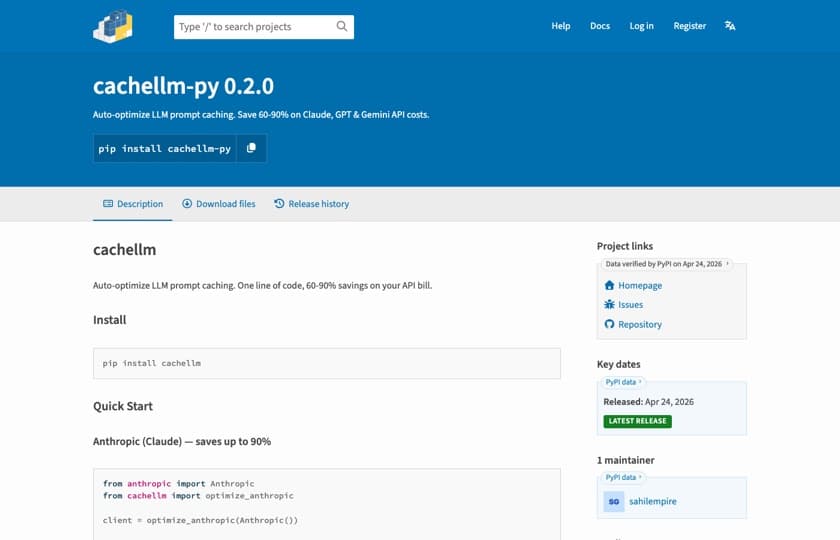Expand PyPI data badge under Key dates
840x540 pixels.
click(623, 382)
